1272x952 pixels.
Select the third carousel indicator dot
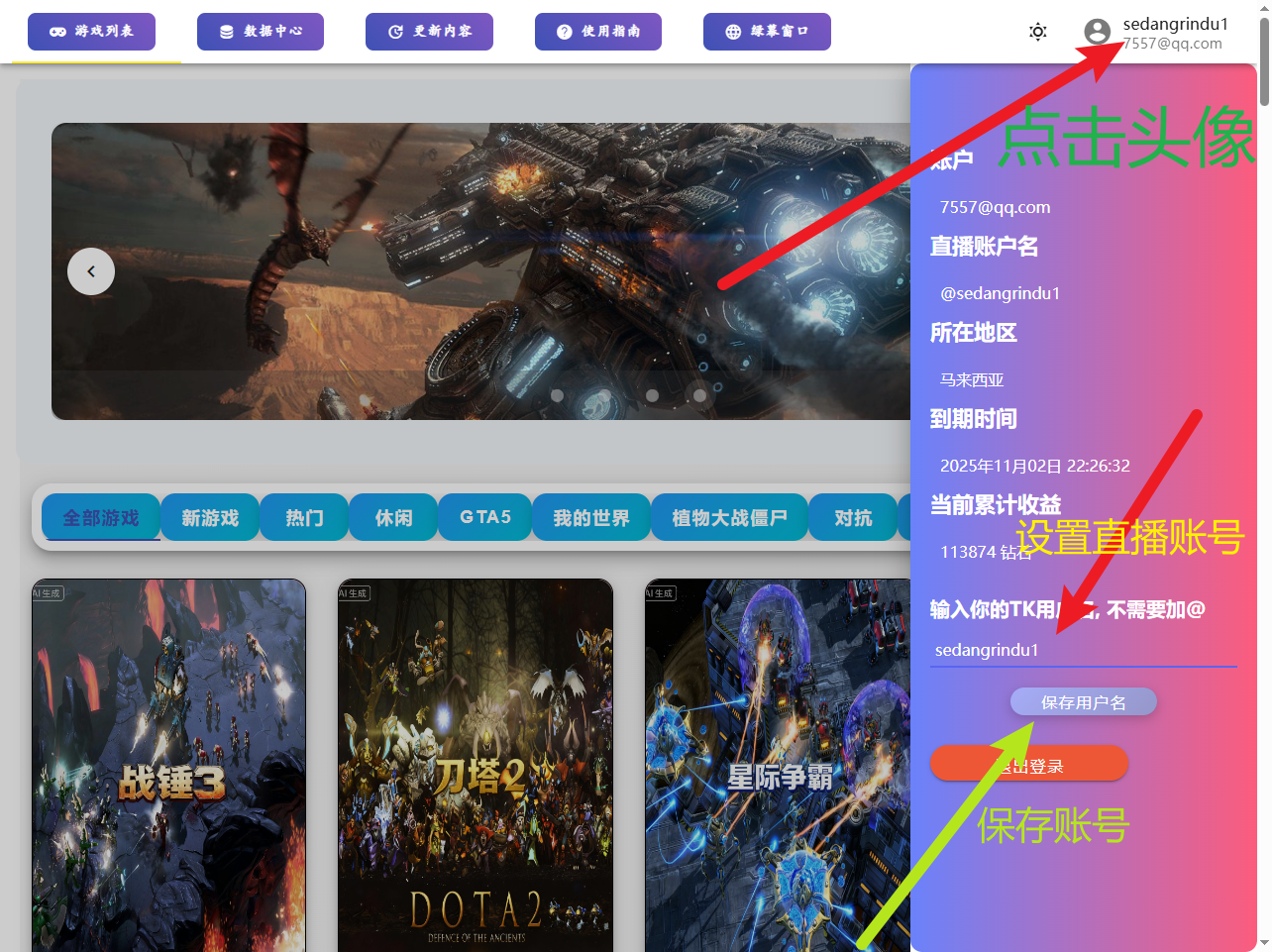tap(652, 395)
